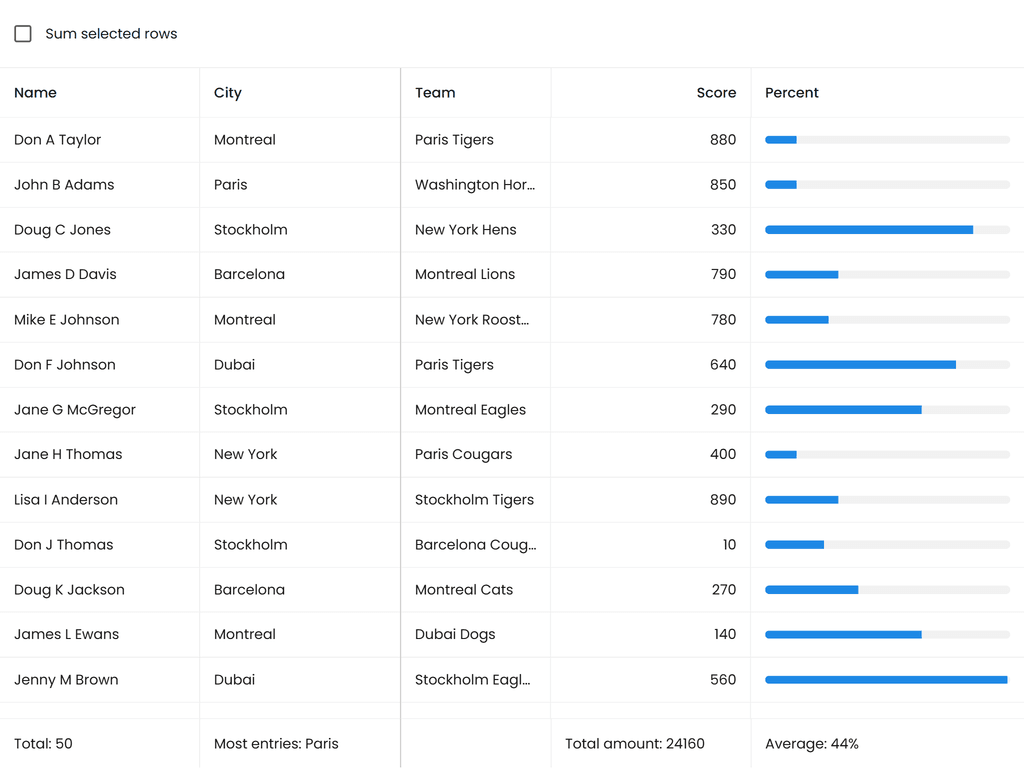Select the Montreal Cats team cell

click(x=464, y=590)
